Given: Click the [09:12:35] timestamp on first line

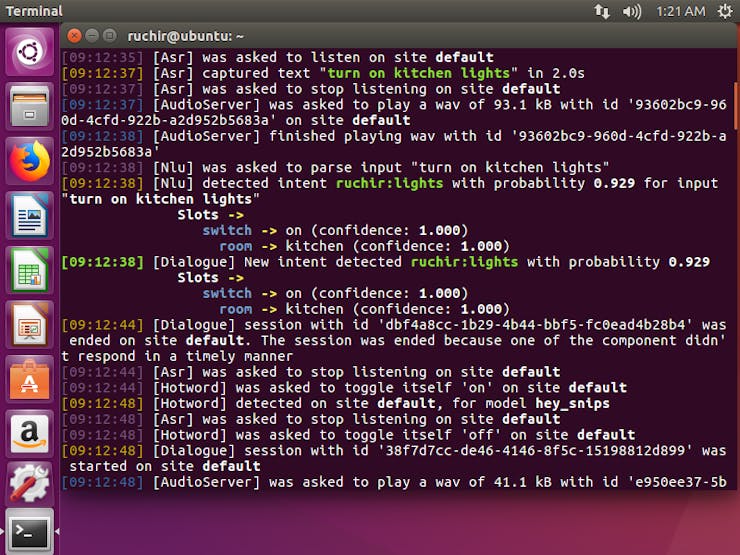Looking at the screenshot, I should pyautogui.click(x=102, y=58).
